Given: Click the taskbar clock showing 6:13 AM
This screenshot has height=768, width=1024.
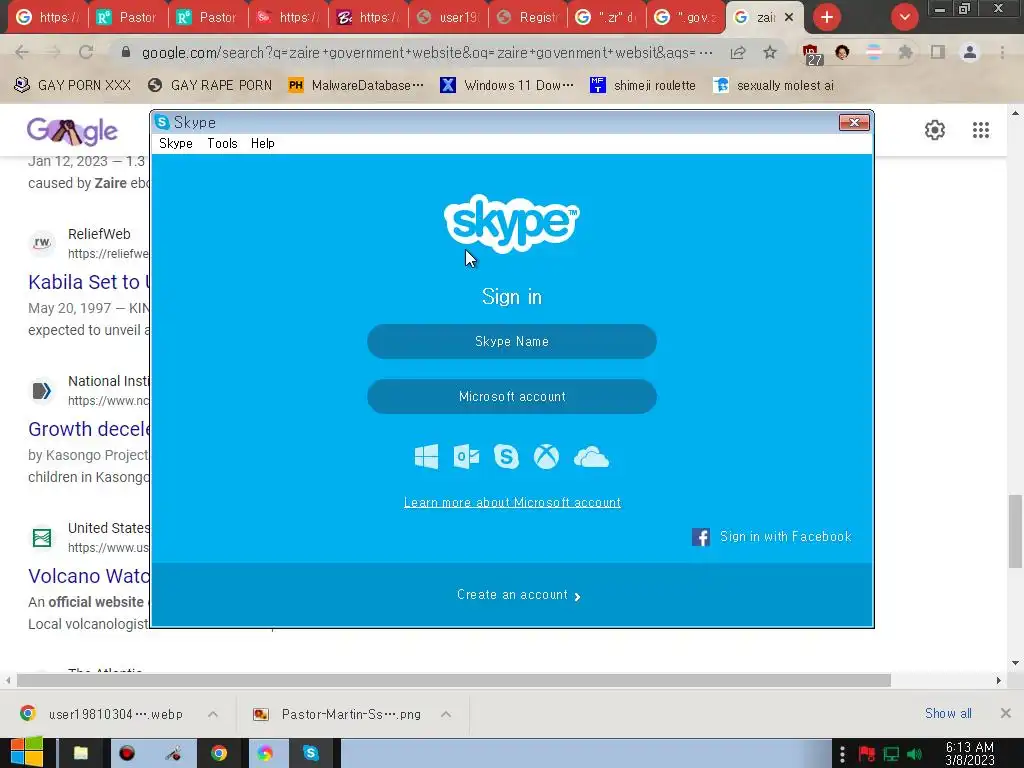Looking at the screenshot, I should [970, 754].
